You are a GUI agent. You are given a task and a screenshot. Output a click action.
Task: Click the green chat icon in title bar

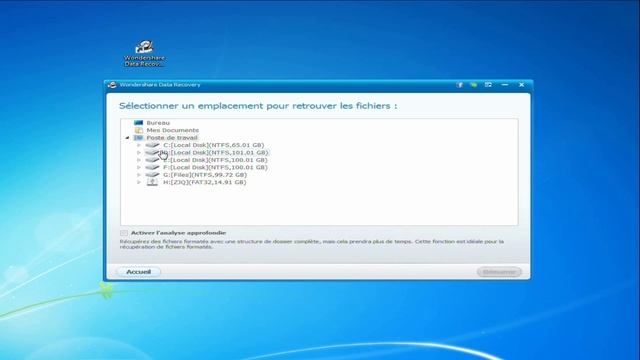473,85
